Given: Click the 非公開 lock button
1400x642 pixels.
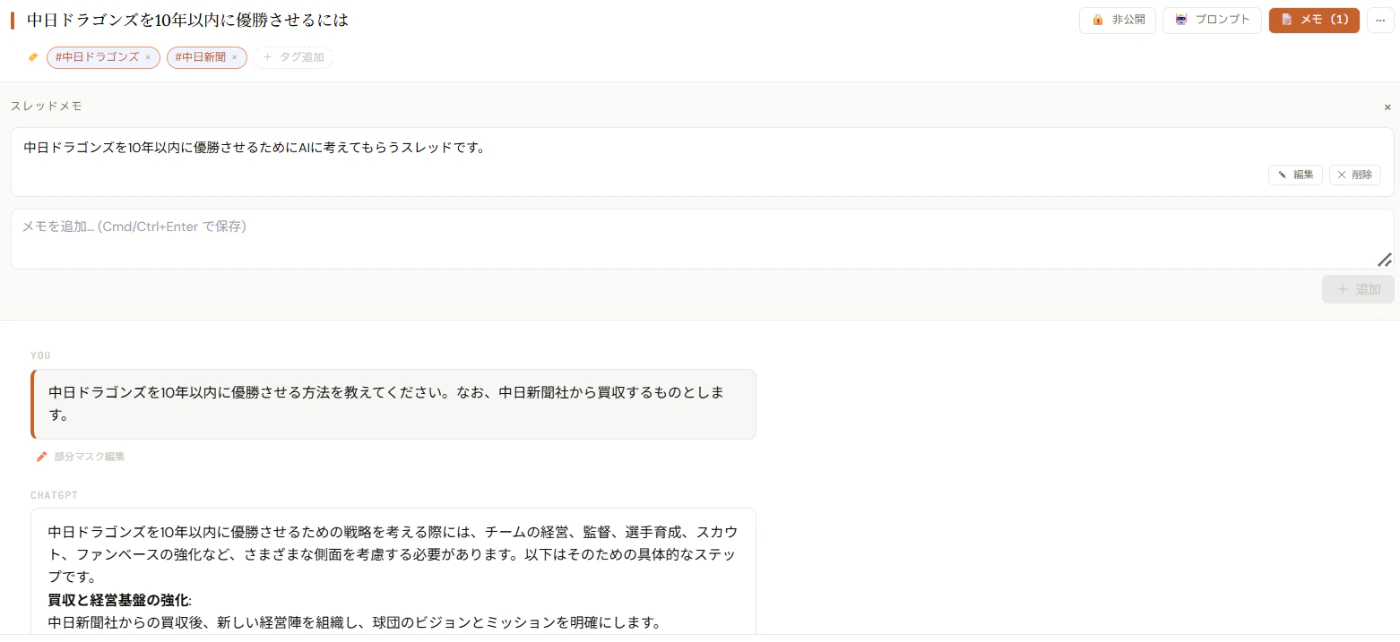Looking at the screenshot, I should click(x=1117, y=20).
